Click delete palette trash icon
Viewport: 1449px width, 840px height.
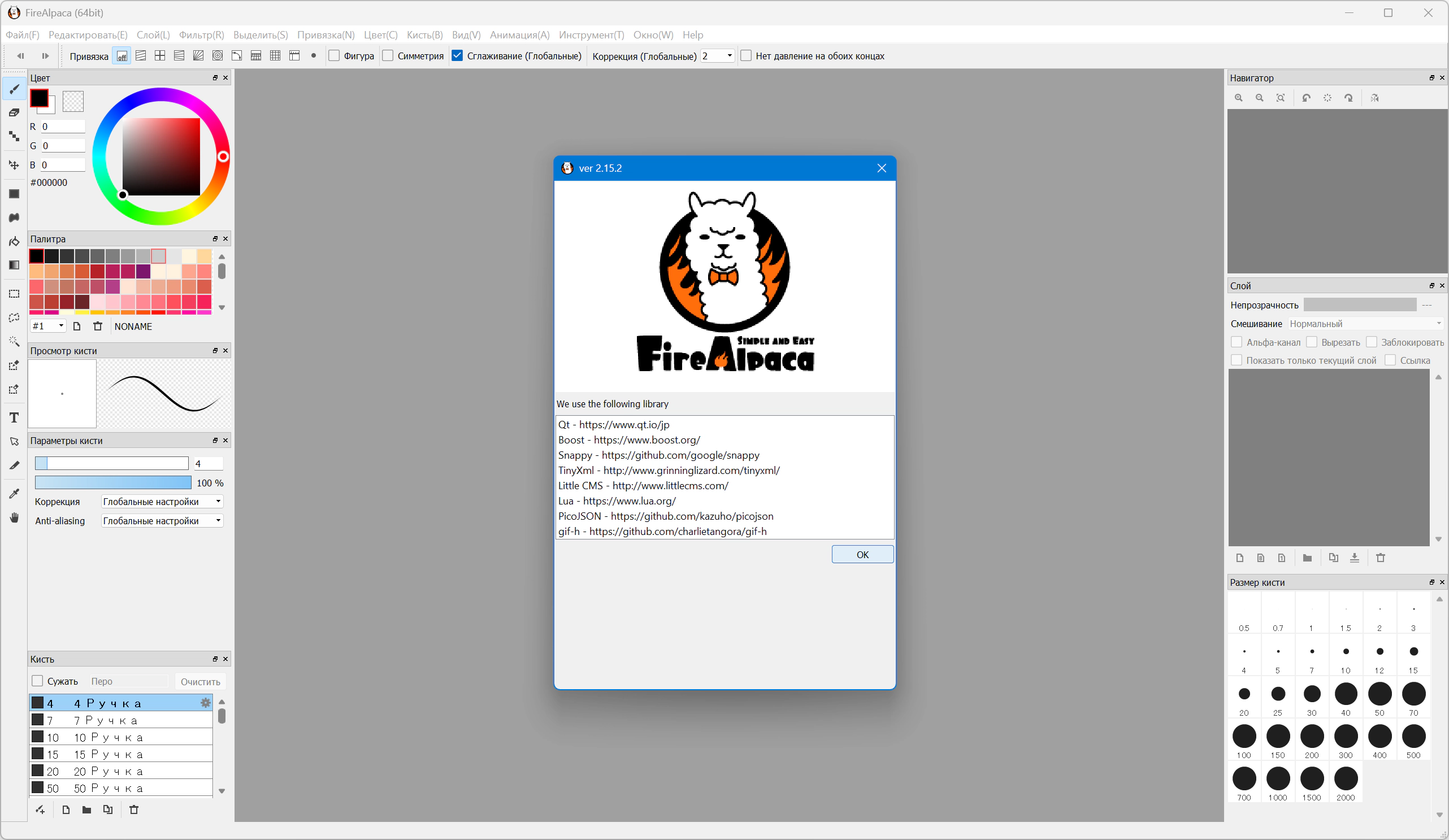coord(98,327)
